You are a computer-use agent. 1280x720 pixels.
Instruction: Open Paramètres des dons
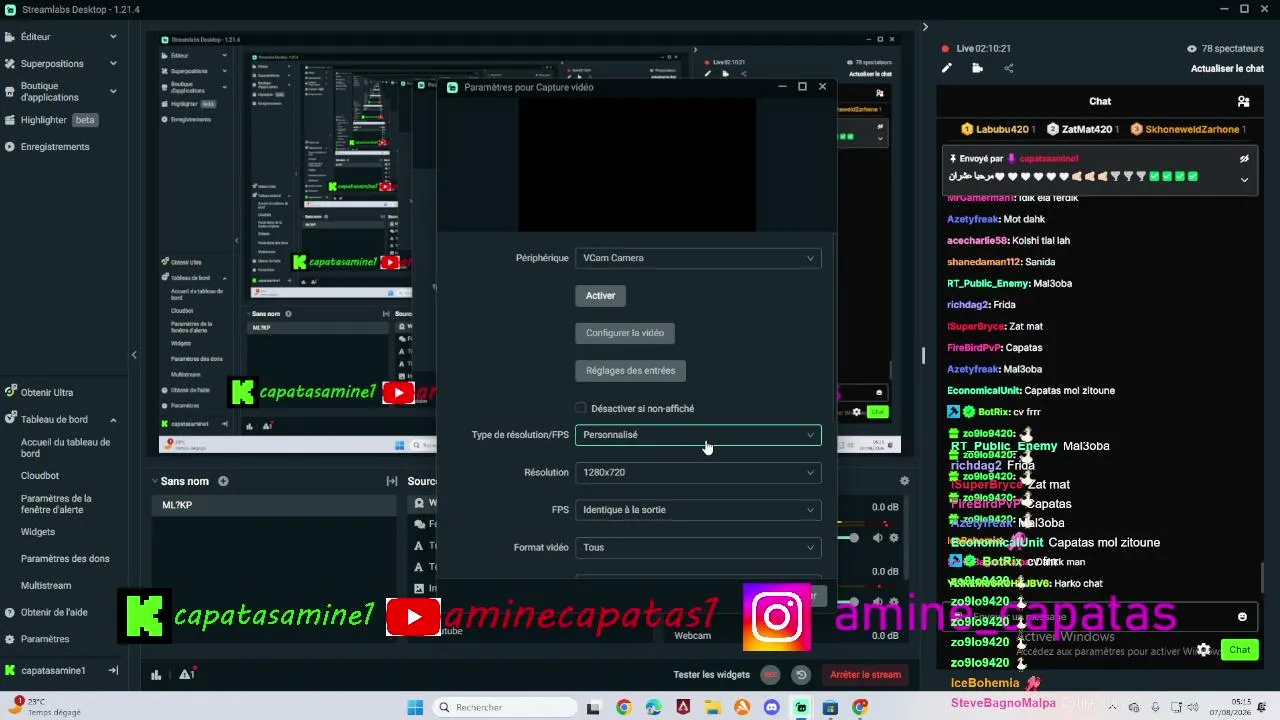[x=65, y=559]
